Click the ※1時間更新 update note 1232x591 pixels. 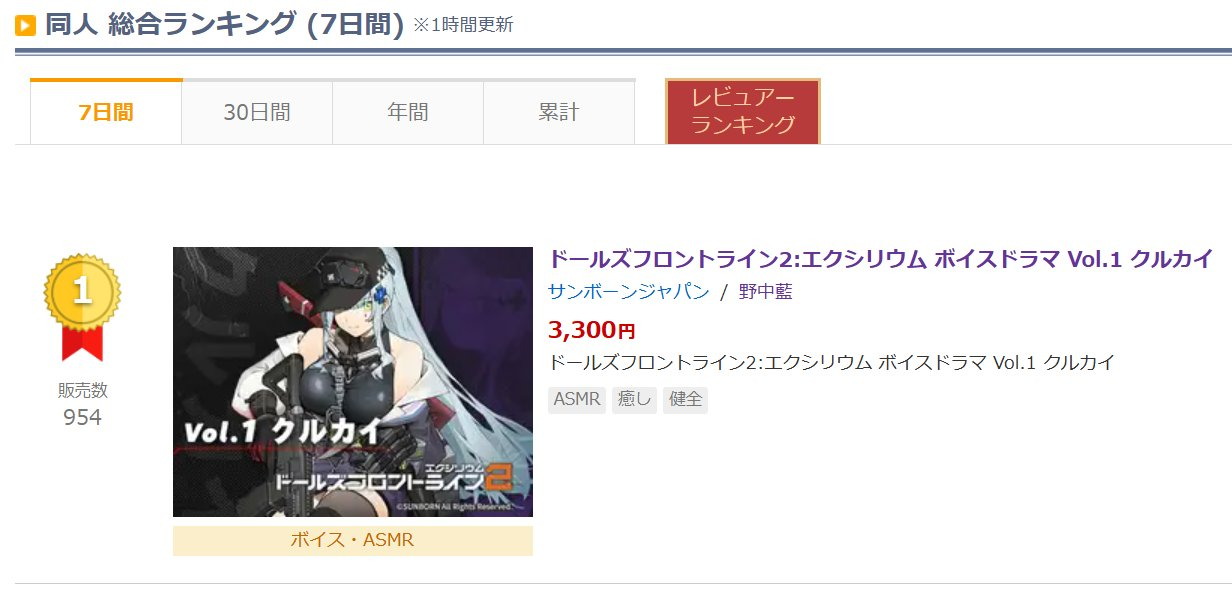[x=463, y=25]
